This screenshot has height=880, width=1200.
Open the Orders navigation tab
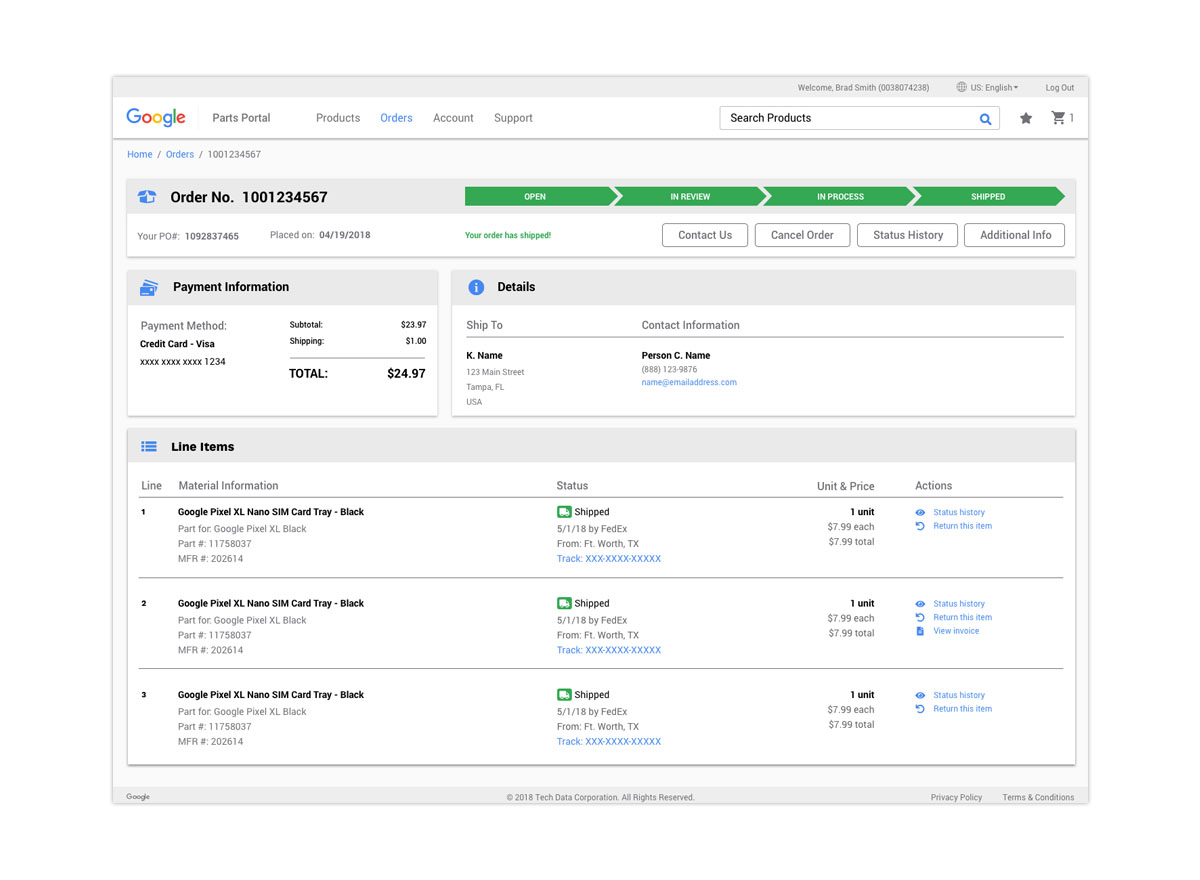click(x=396, y=118)
